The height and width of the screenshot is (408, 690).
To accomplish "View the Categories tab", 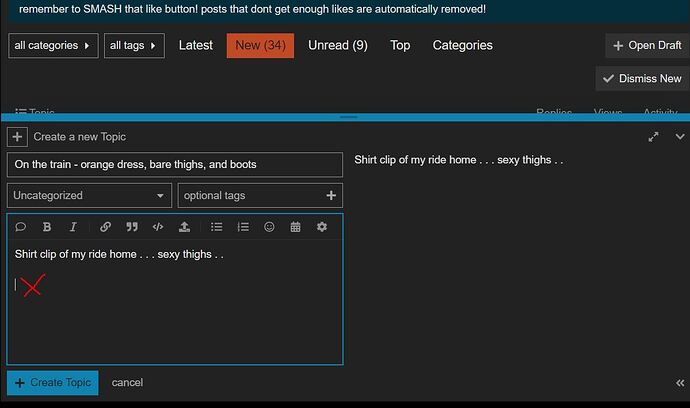I will [462, 45].
